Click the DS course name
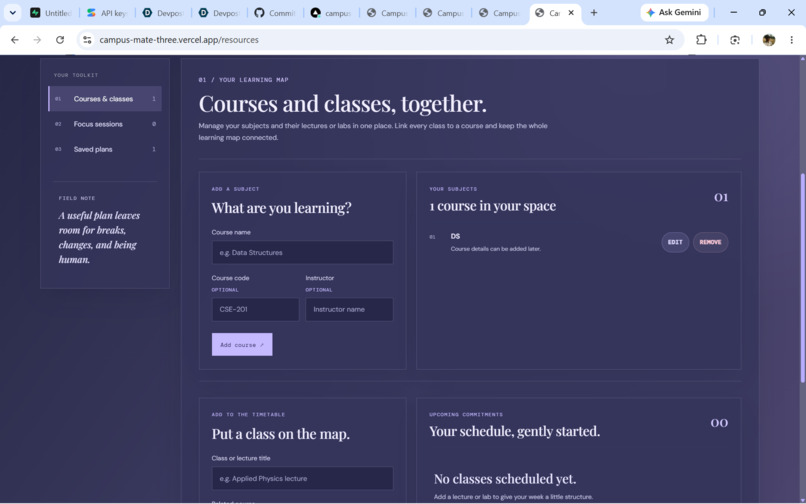The image size is (806, 504). pos(455,236)
